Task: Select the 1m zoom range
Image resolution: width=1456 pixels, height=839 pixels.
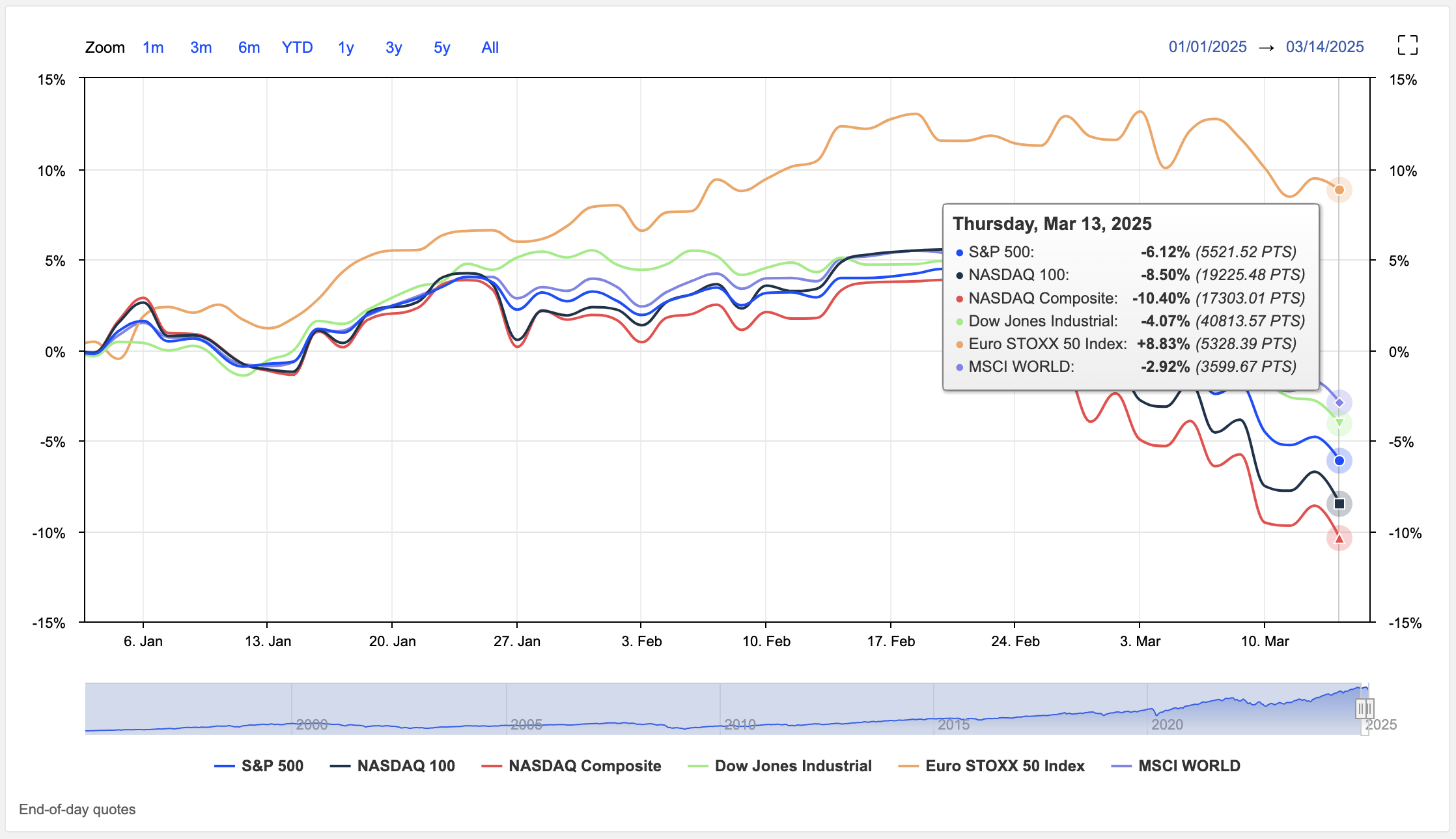Action: coord(153,48)
